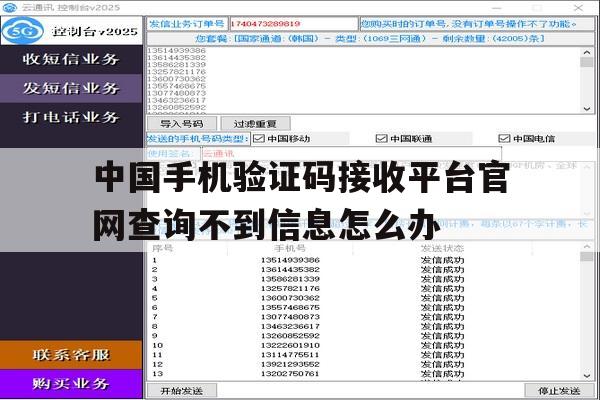
Task: Select row with number 13921293552 in results table
Action: (x=364, y=364)
